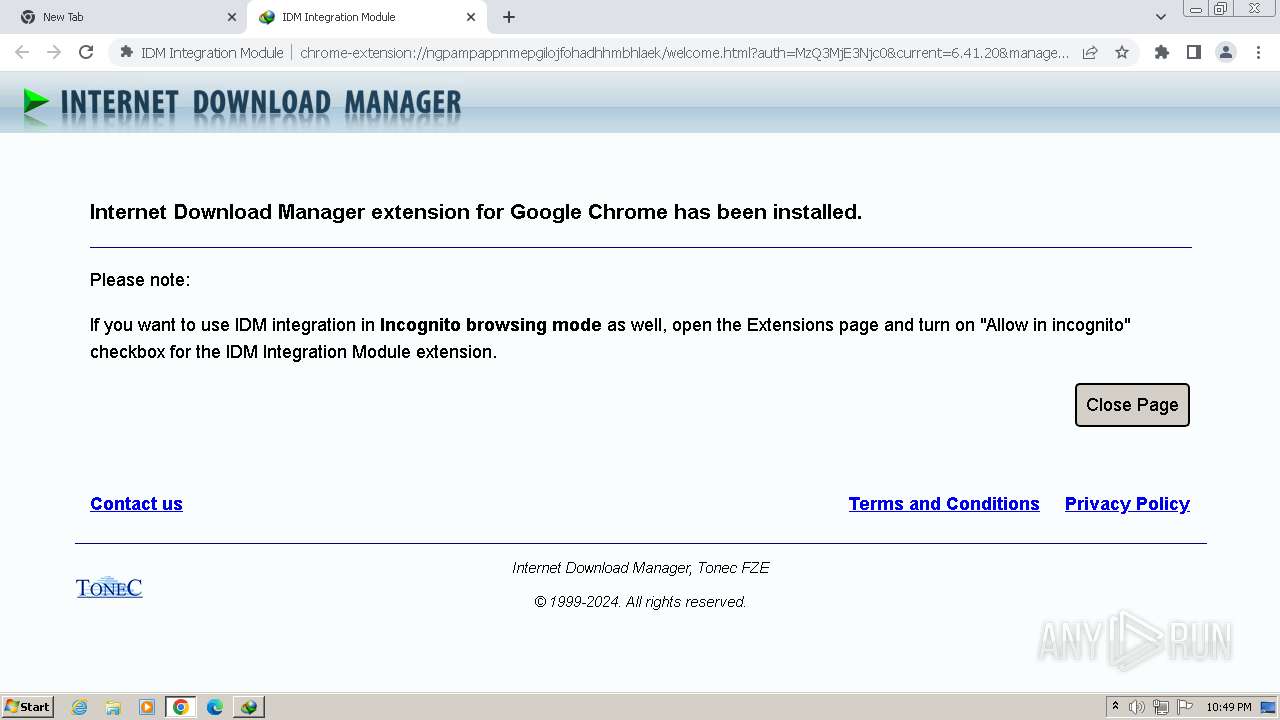The height and width of the screenshot is (720, 1280).
Task: Open the Terms and Conditions link
Action: pyautogui.click(x=944, y=504)
